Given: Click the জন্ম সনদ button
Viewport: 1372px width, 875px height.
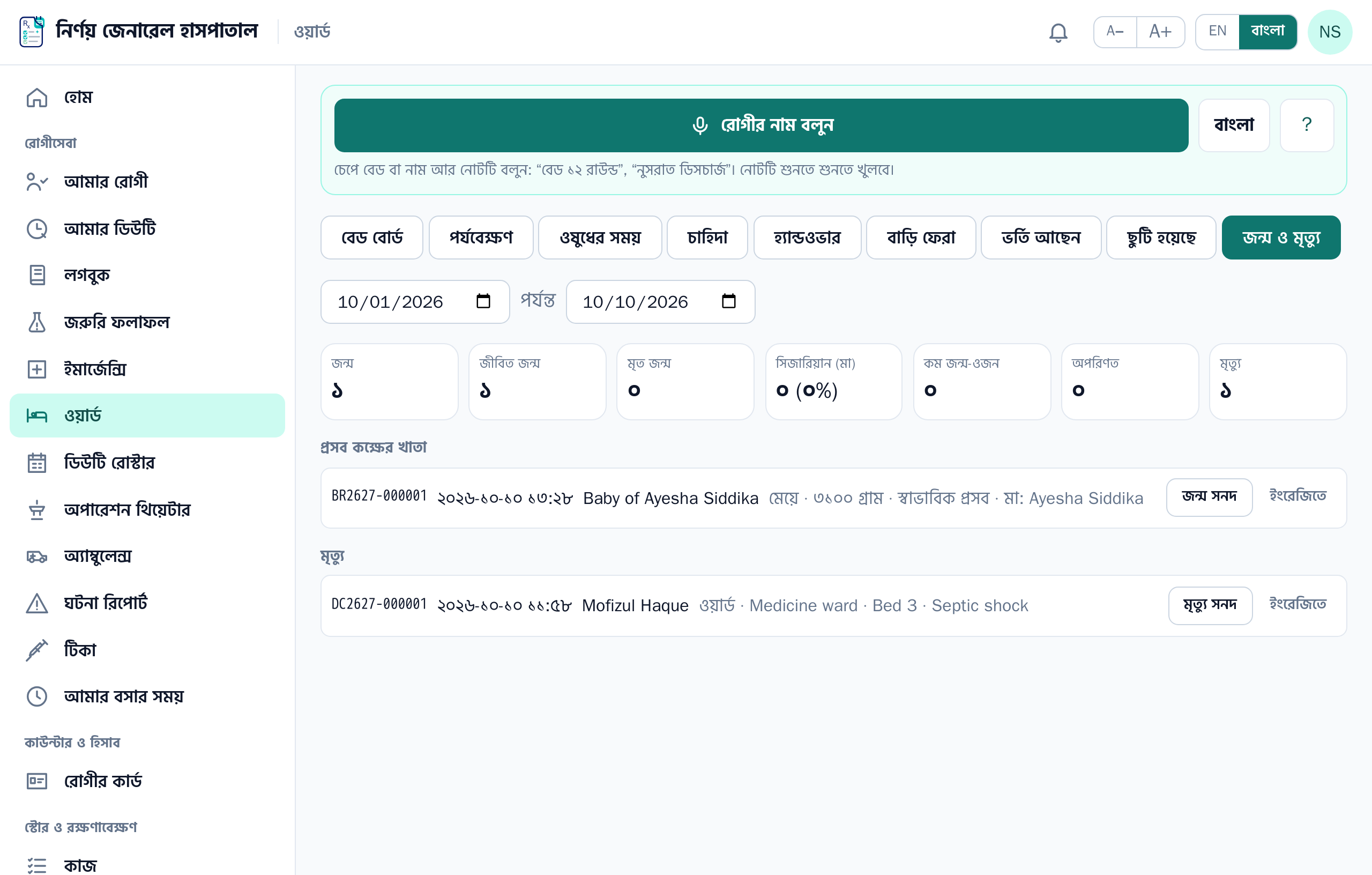Looking at the screenshot, I should 1209,497.
